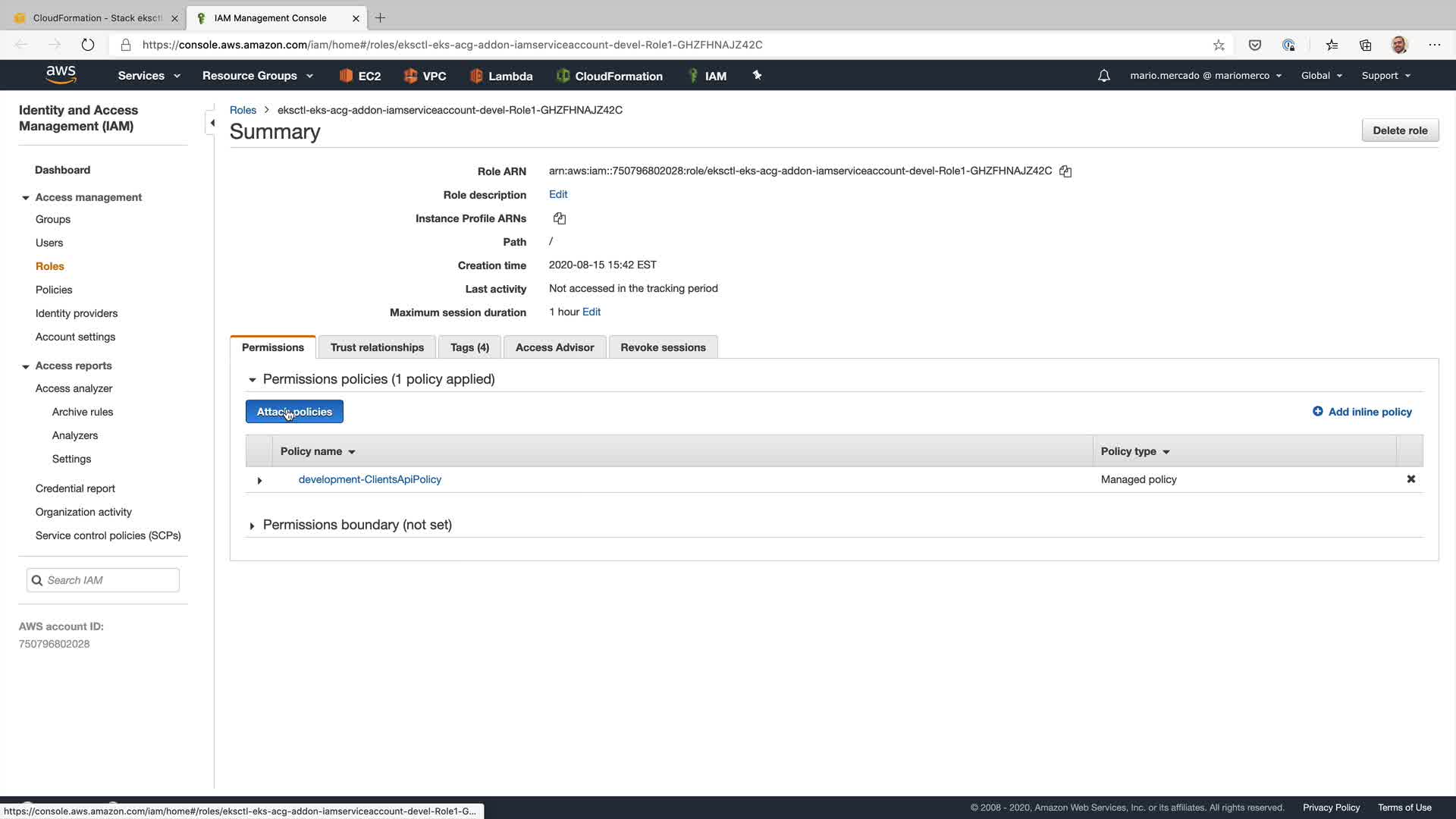Viewport: 1456px width, 819px height.
Task: Click the AWS logo home icon
Action: 61,74
